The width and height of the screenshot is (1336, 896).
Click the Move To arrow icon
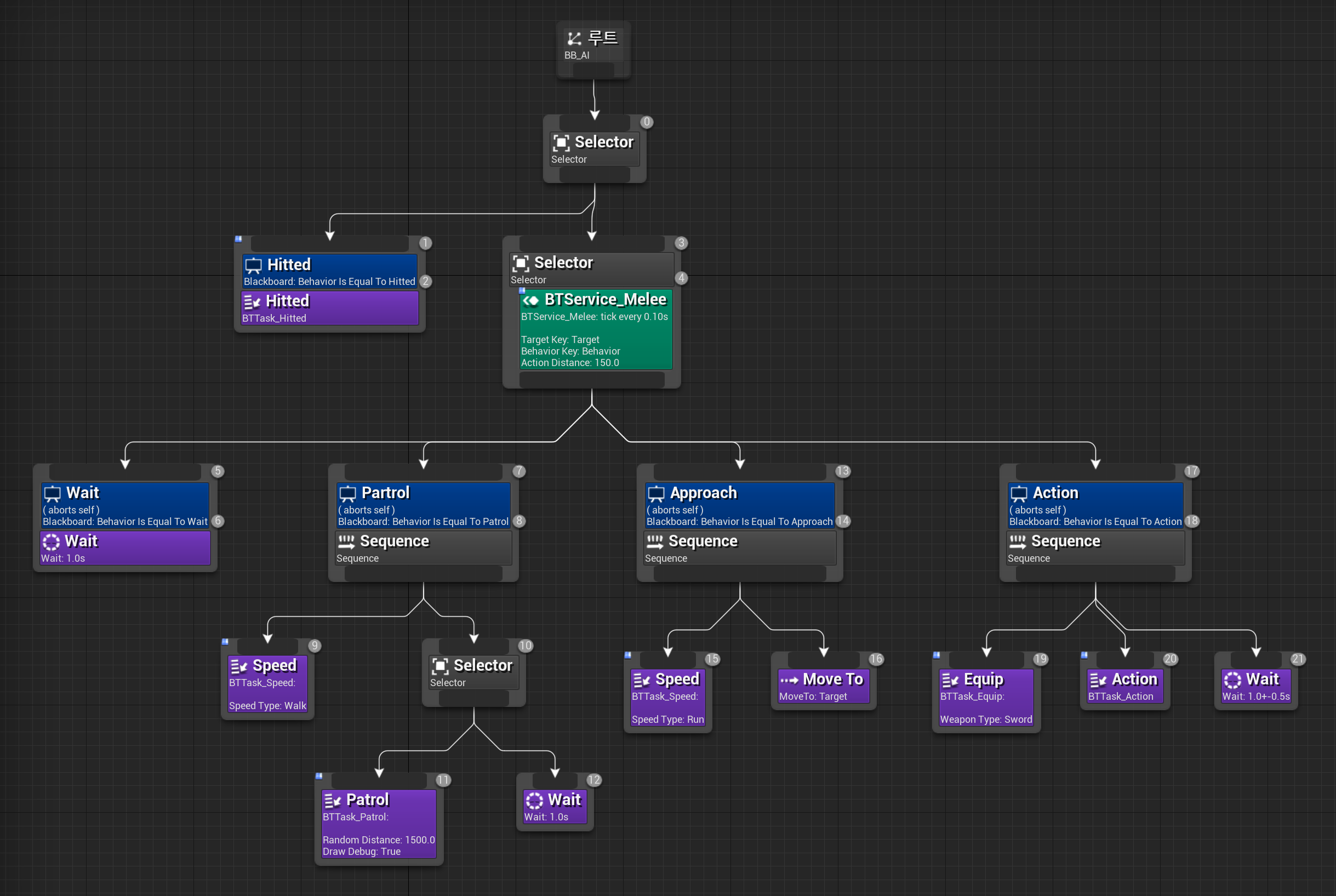(789, 680)
